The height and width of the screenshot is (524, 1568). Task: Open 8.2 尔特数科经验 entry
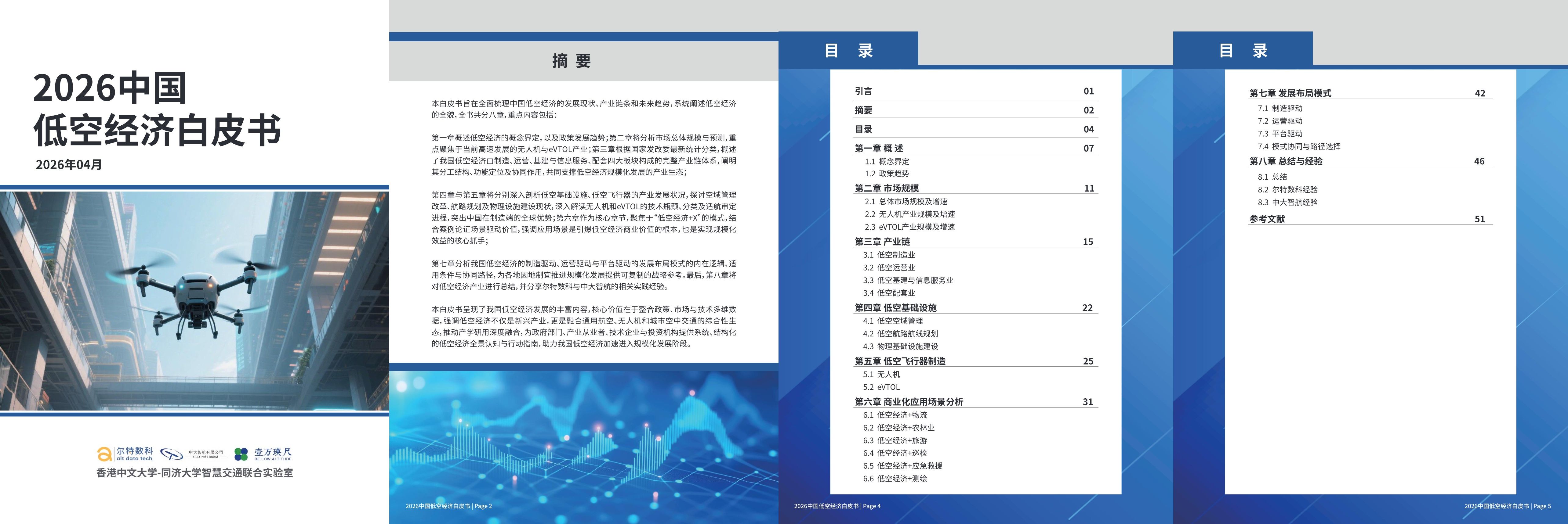pyautogui.click(x=1288, y=190)
